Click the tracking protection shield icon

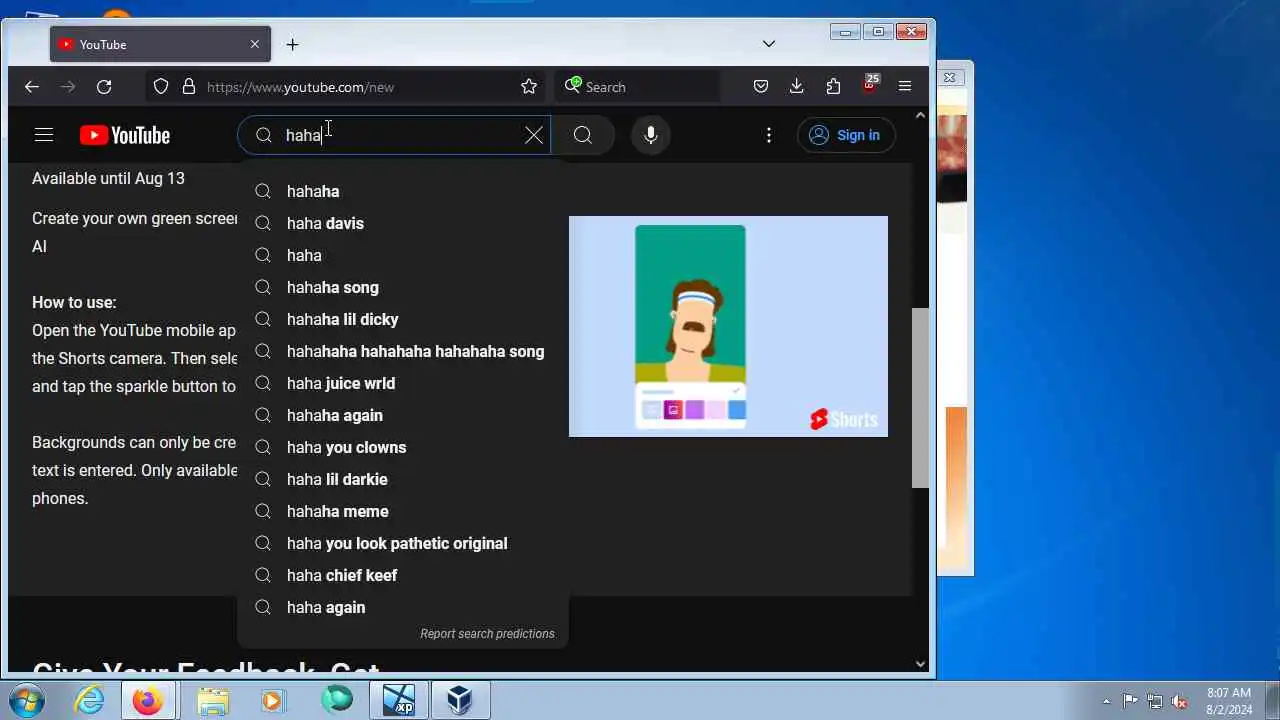161,87
